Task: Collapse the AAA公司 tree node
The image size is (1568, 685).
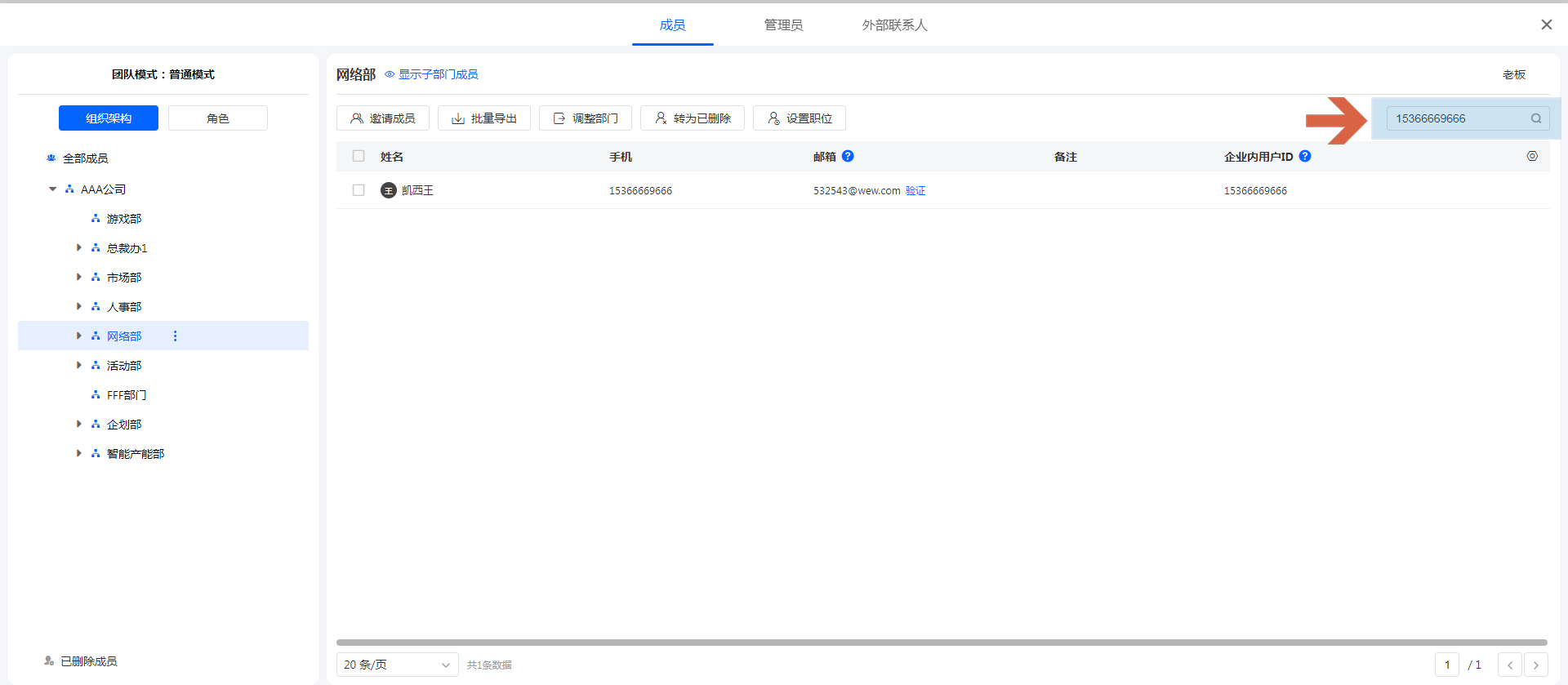Action: coord(53,189)
